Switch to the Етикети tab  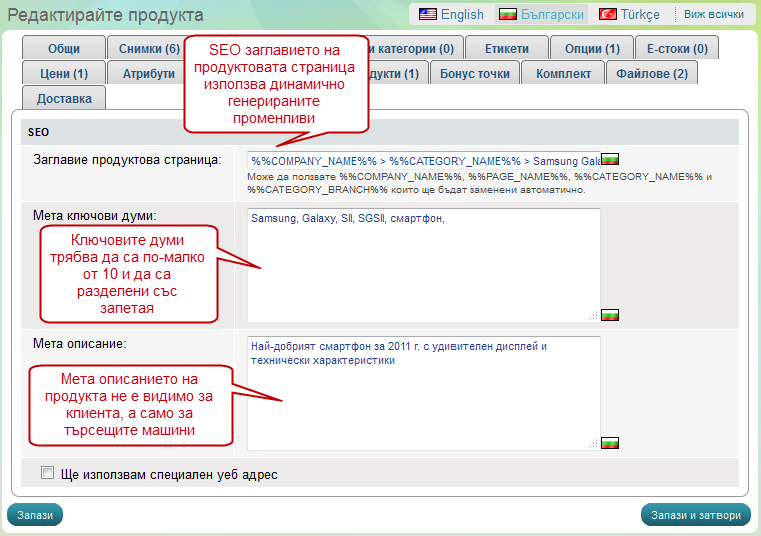click(x=506, y=48)
